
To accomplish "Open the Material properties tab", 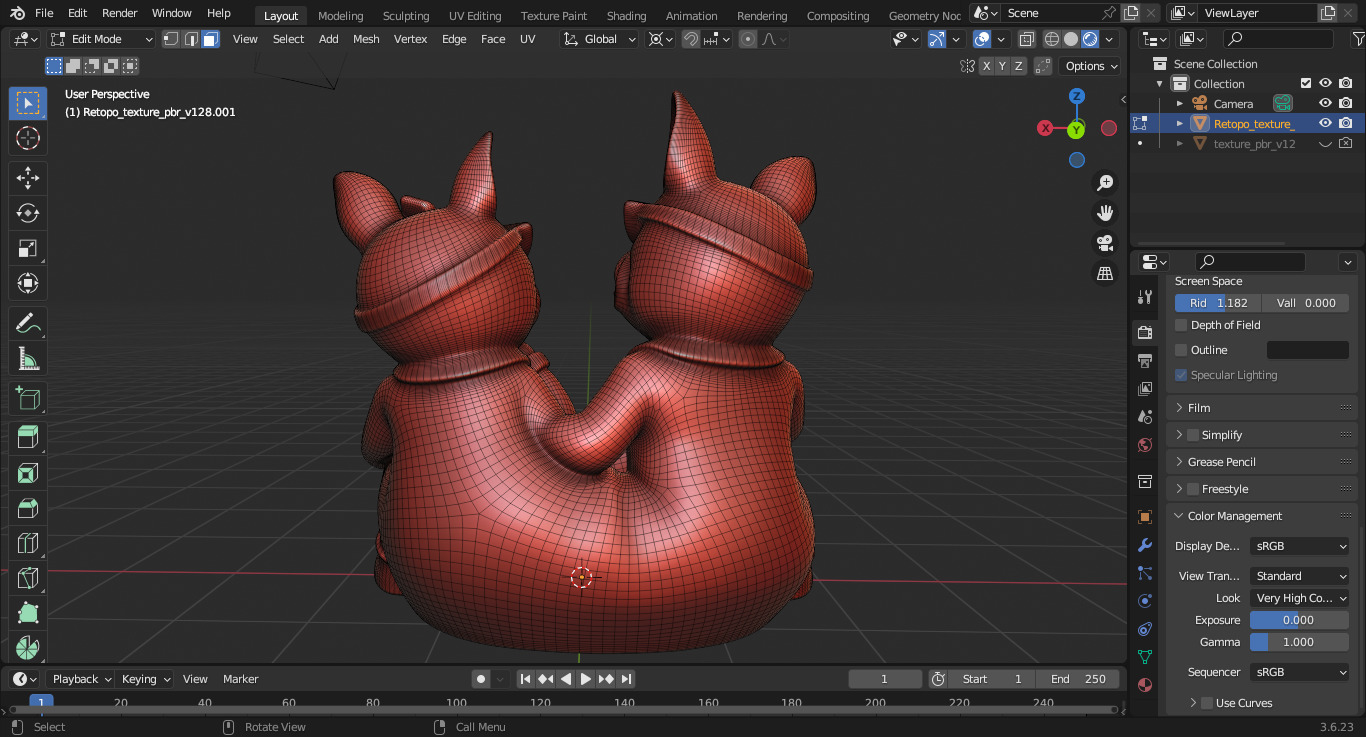I will pos(1145,685).
